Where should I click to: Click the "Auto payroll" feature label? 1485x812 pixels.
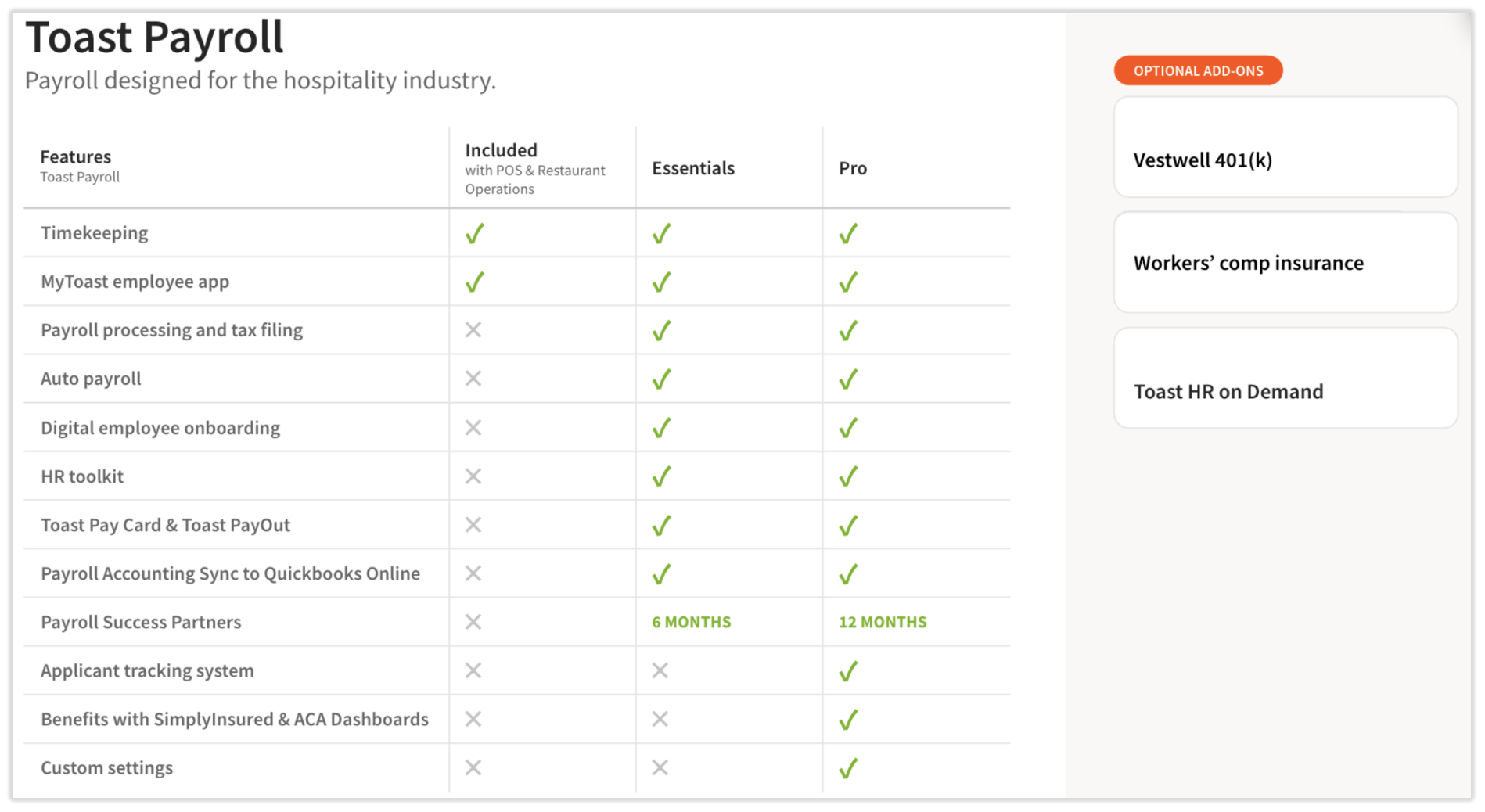point(92,379)
